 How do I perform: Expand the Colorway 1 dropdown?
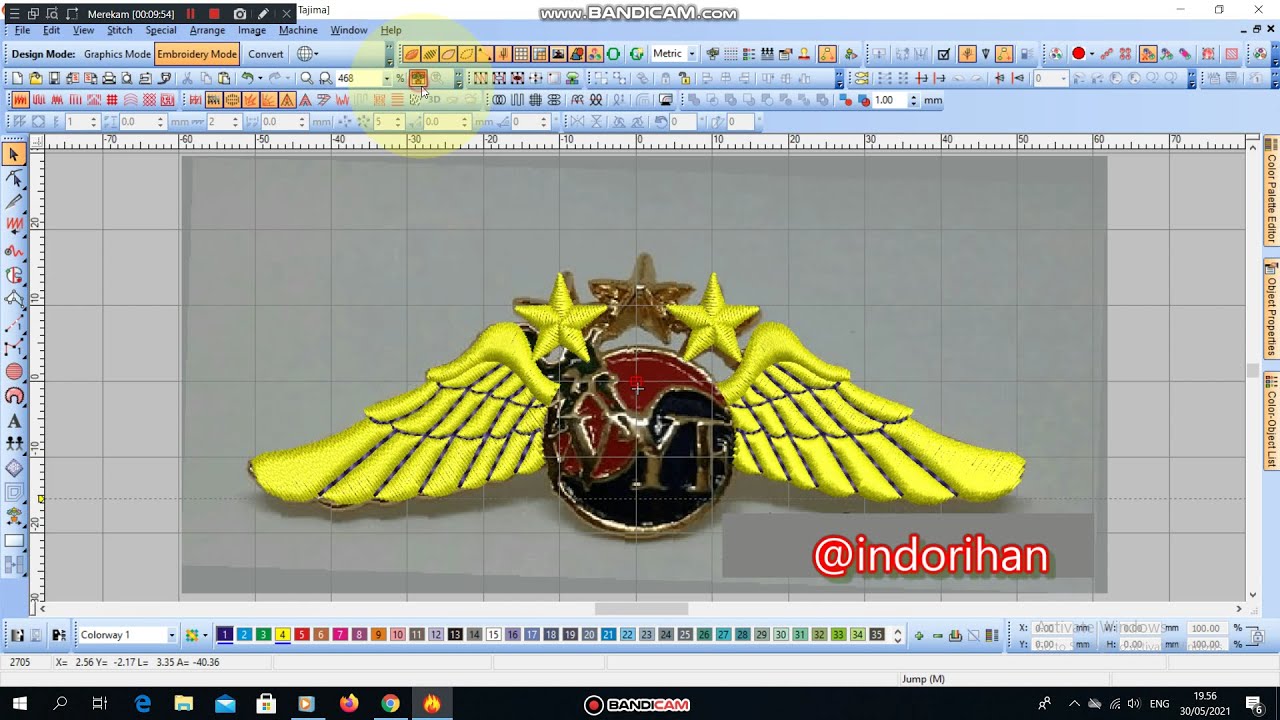point(171,635)
